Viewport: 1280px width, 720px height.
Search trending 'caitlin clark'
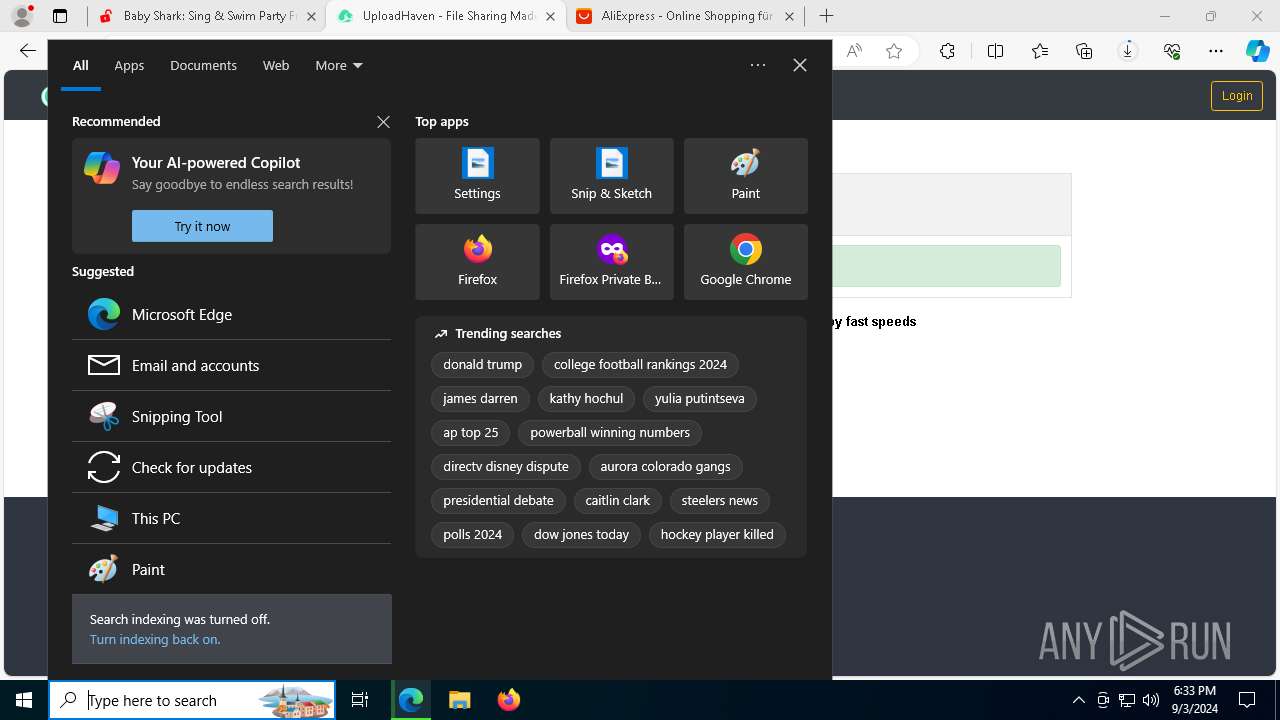[x=618, y=501]
